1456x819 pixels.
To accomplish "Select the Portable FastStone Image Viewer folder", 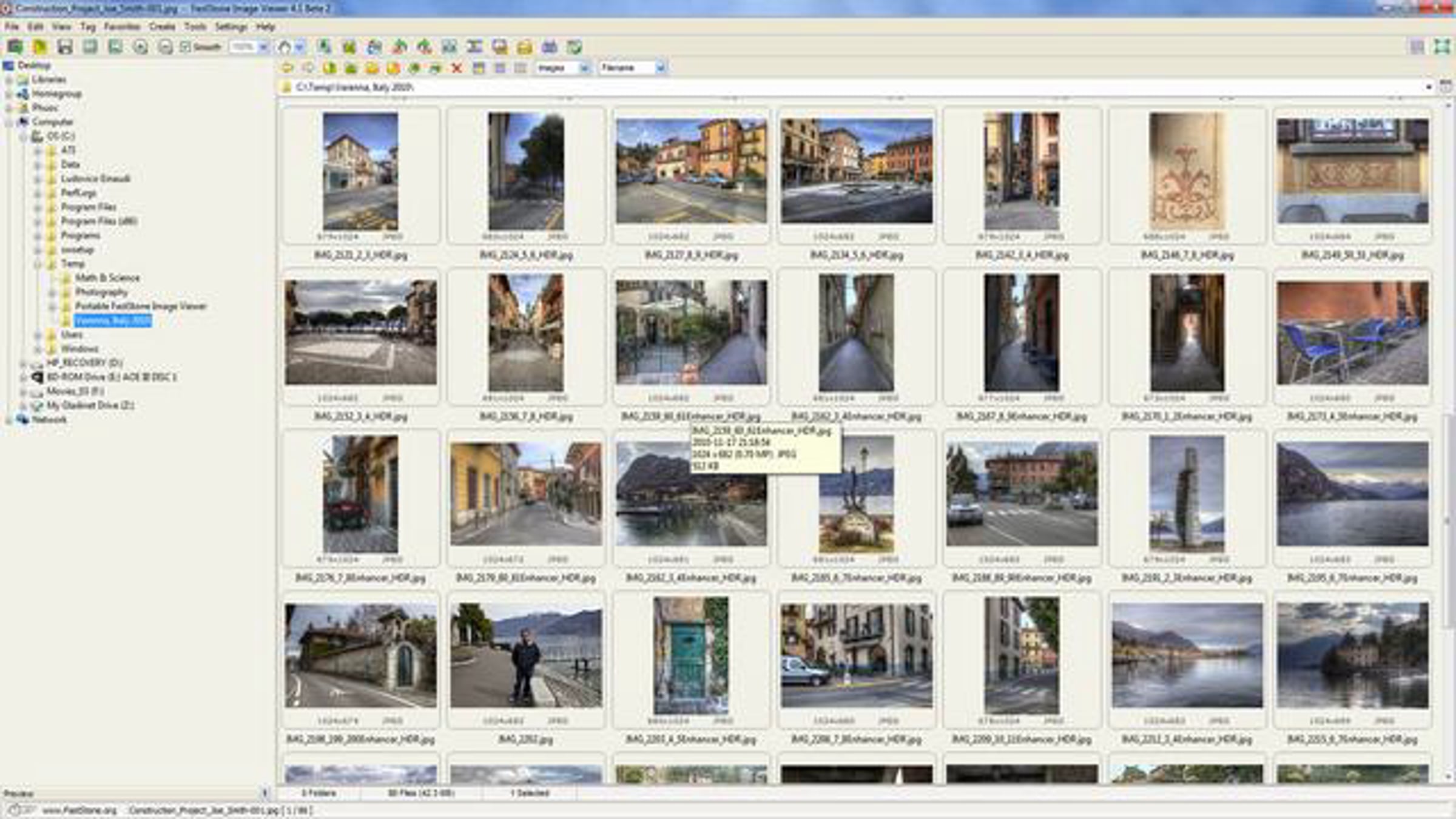I will 141,306.
